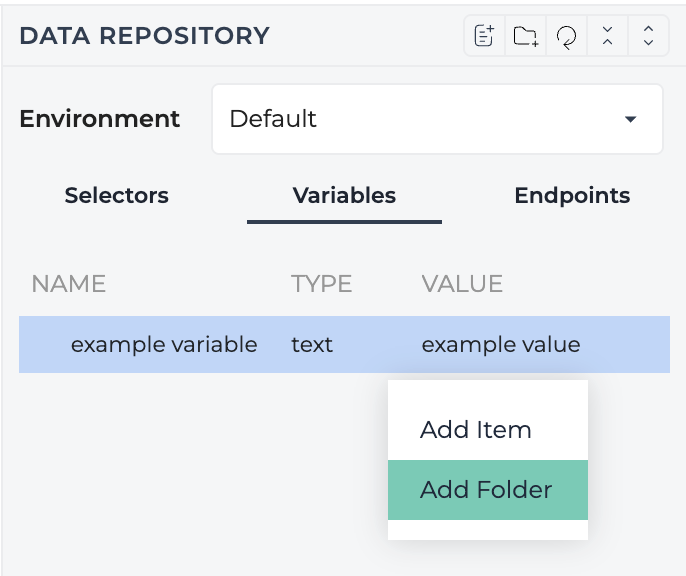Expand all repository items
686x576 pixels.
tap(648, 36)
